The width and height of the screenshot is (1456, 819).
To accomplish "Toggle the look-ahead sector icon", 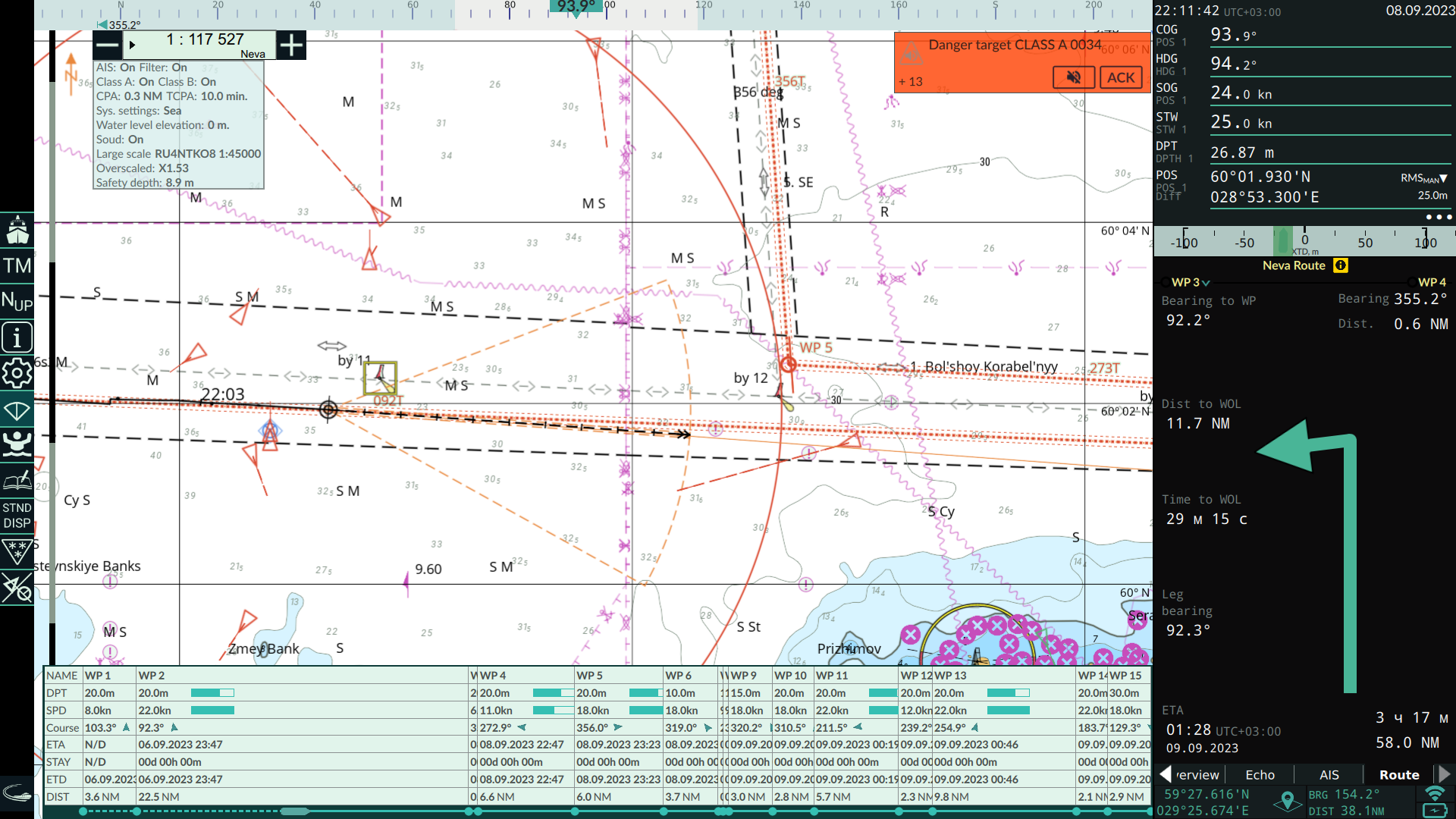I will click(17, 410).
